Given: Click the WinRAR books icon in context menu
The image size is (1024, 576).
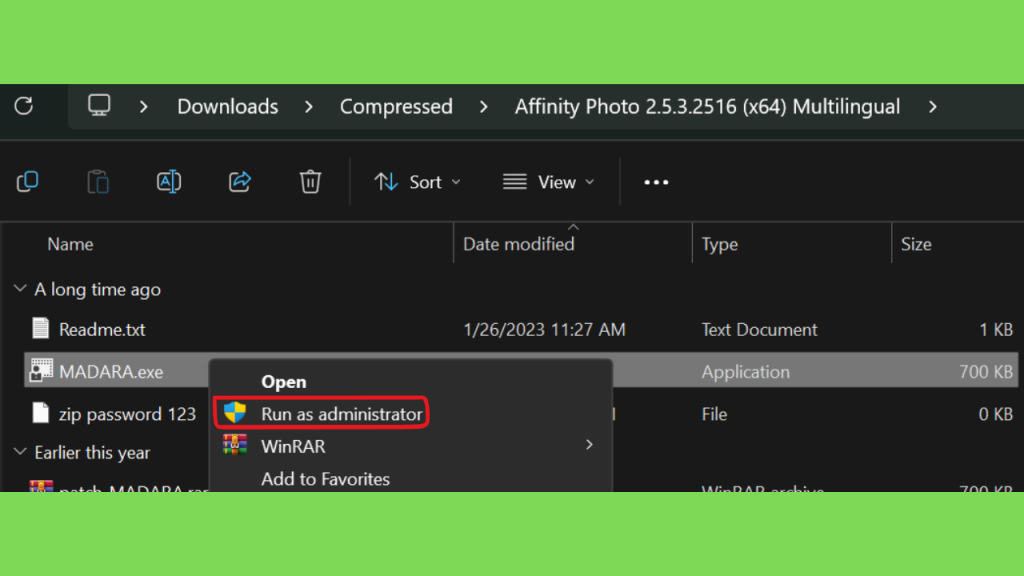Looking at the screenshot, I should pos(235,445).
